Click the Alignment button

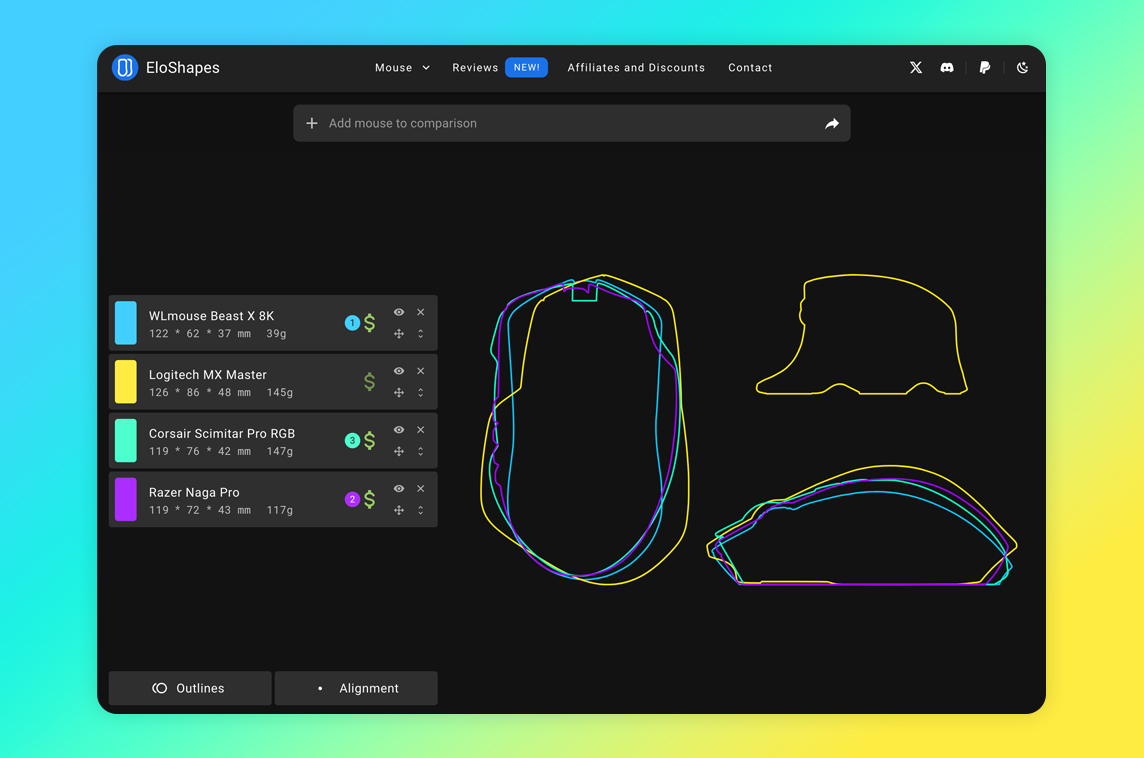tap(356, 688)
